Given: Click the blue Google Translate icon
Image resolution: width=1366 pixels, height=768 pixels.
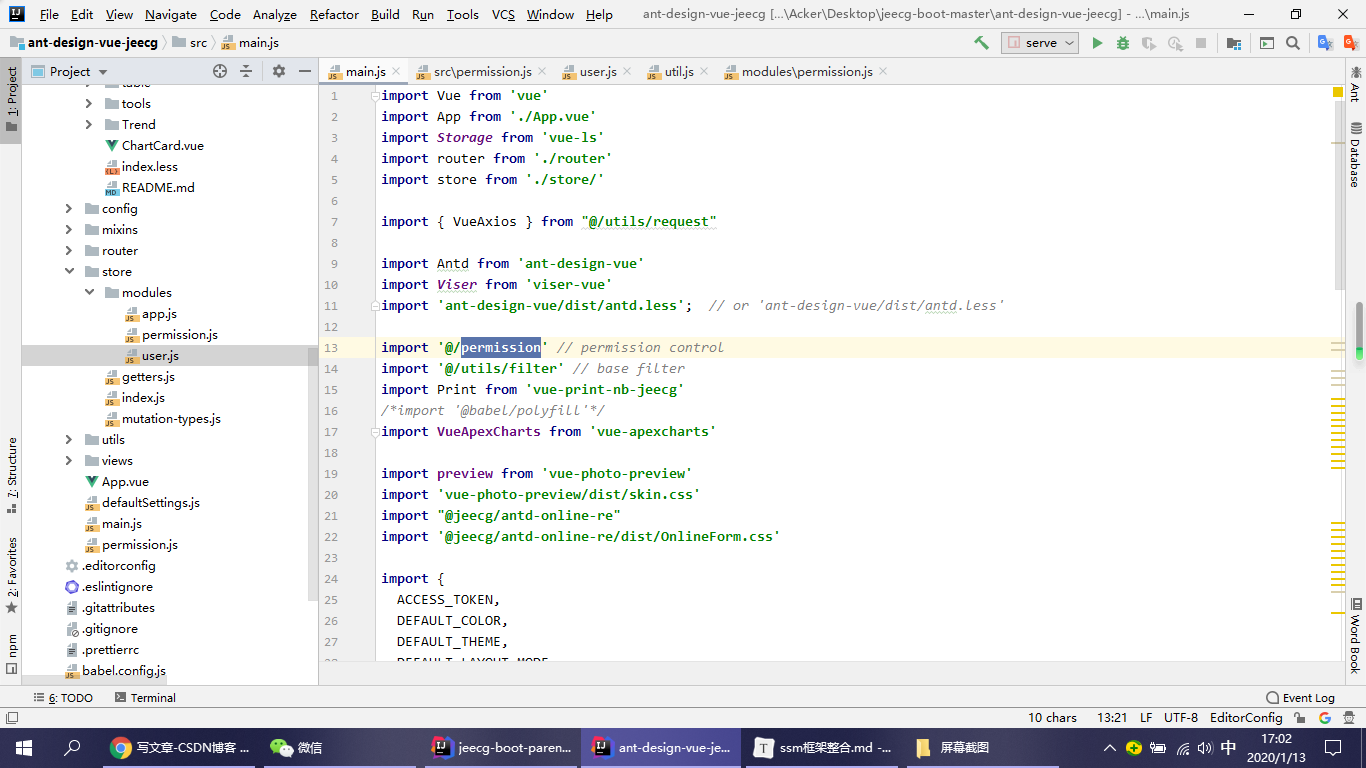Looking at the screenshot, I should tap(1325, 43).
